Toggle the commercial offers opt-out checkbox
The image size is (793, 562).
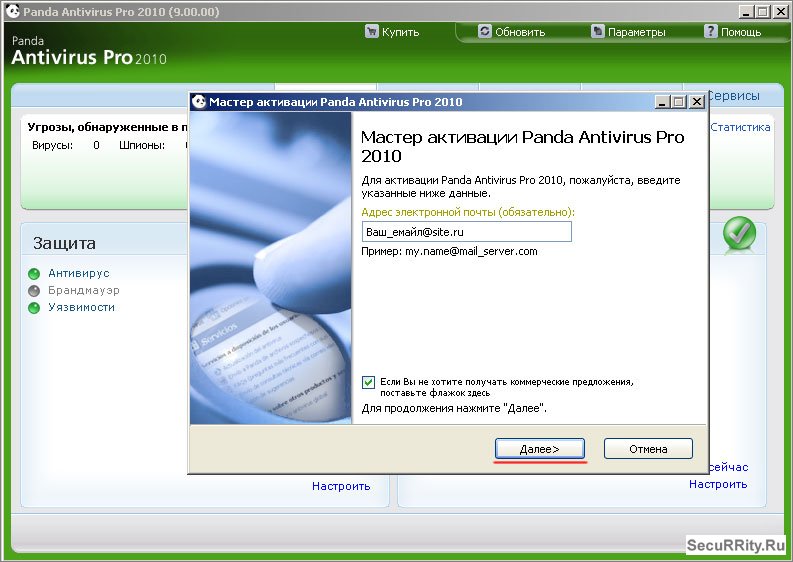[369, 382]
